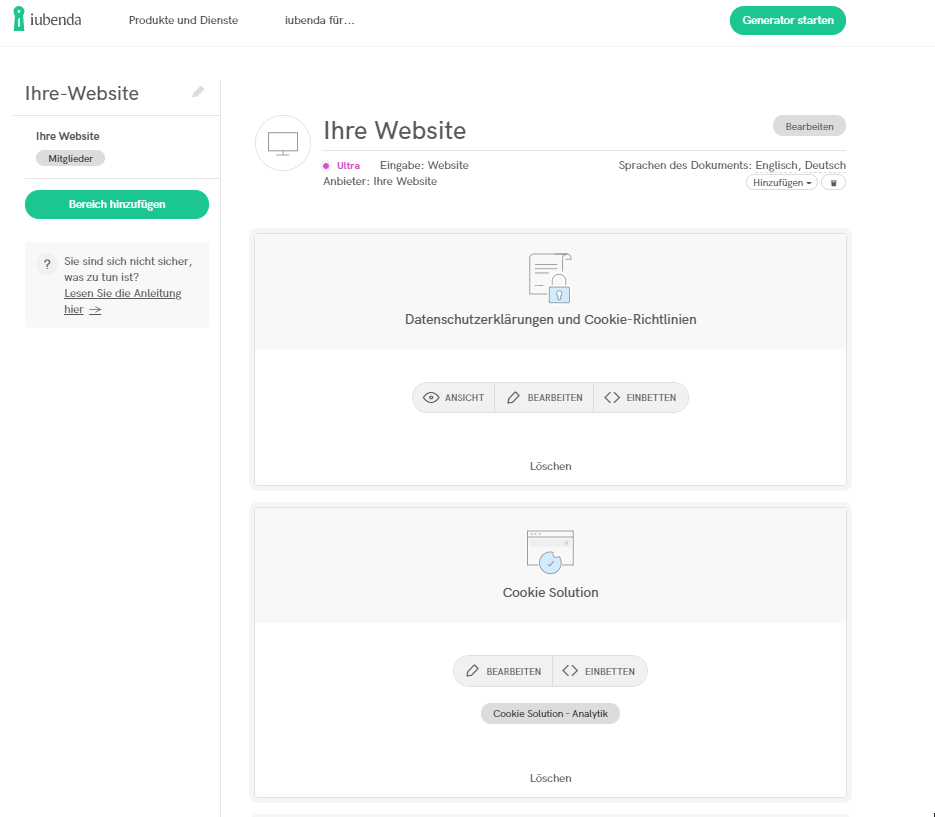Image resolution: width=935 pixels, height=817 pixels.
Task: Click the Bereich hinzufügen button
Action: pyautogui.click(x=117, y=204)
